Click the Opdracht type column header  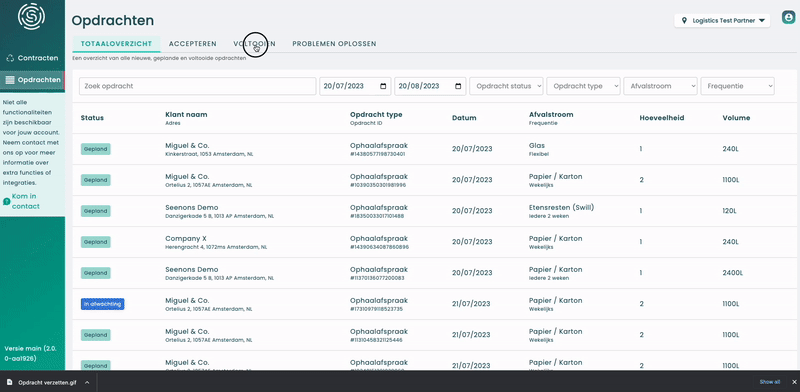pyautogui.click(x=376, y=115)
